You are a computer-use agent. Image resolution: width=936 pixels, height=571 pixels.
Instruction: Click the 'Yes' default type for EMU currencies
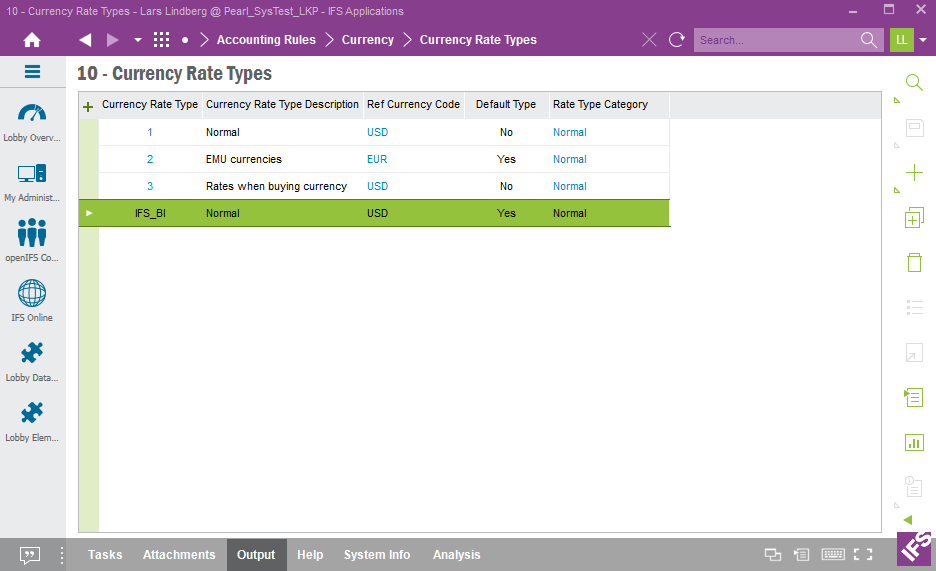(x=506, y=159)
